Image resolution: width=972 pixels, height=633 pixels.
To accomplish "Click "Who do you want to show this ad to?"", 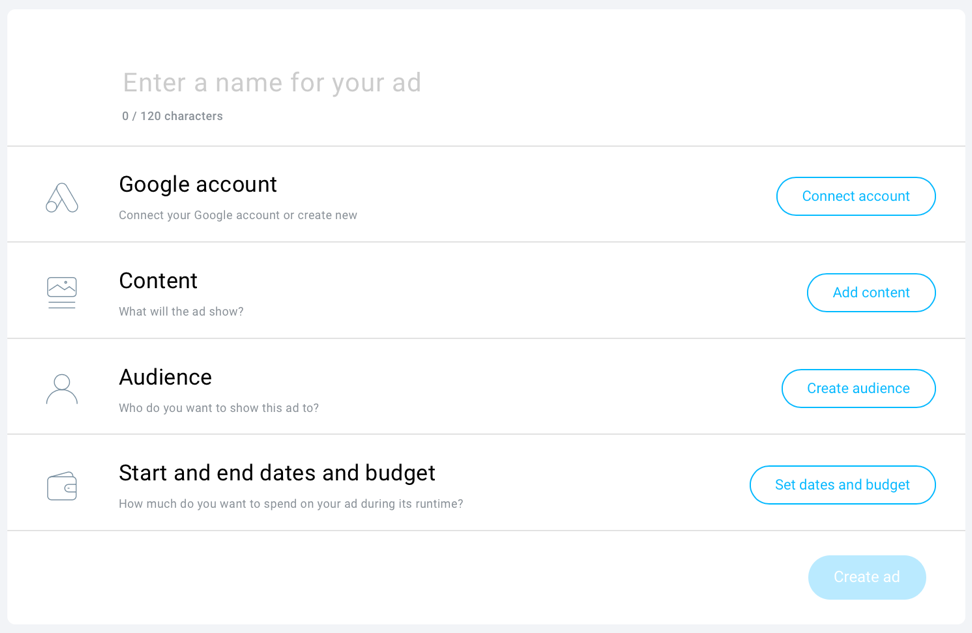I will click(x=219, y=408).
